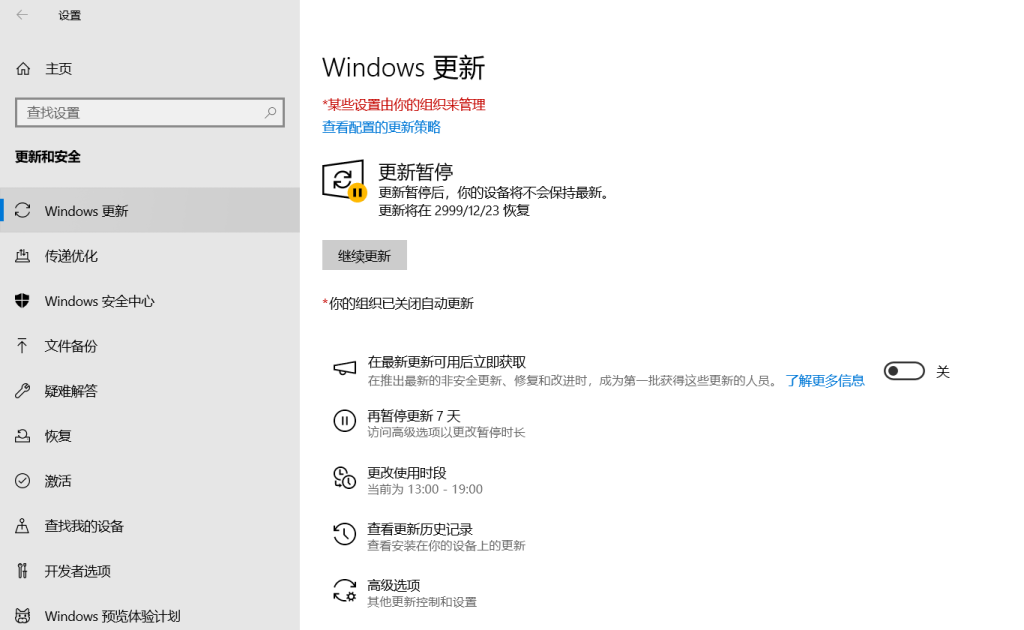Follow the 了解更多信息 link

tap(825, 381)
